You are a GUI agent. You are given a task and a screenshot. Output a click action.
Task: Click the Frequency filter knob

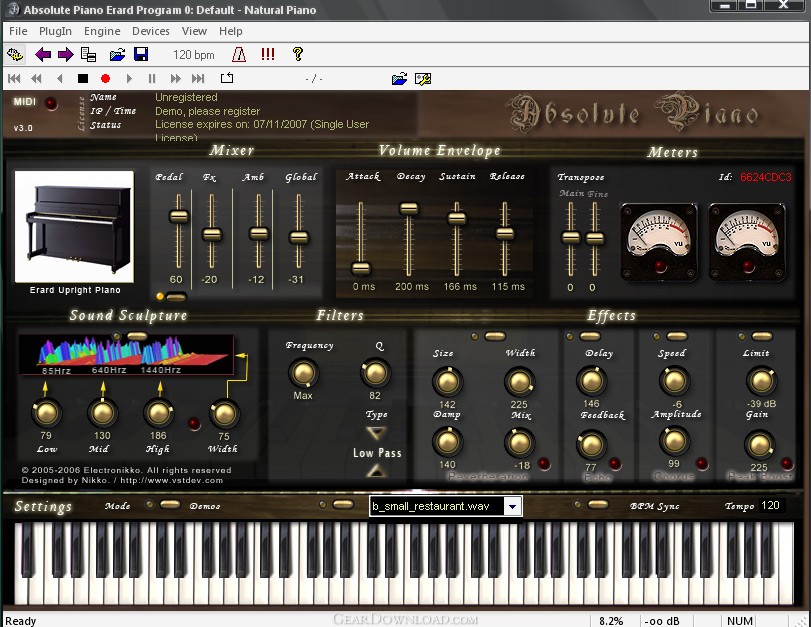click(303, 373)
